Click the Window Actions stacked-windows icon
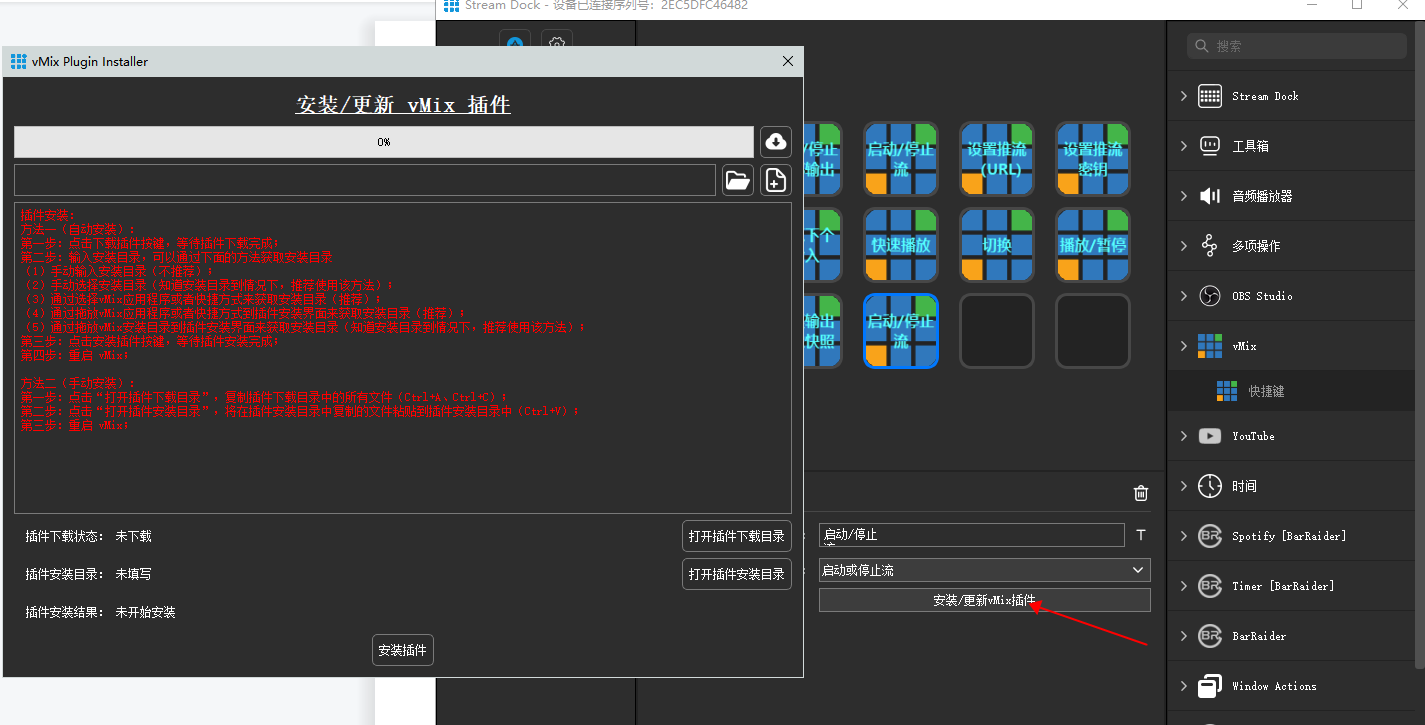The image size is (1425, 725). (x=1210, y=686)
